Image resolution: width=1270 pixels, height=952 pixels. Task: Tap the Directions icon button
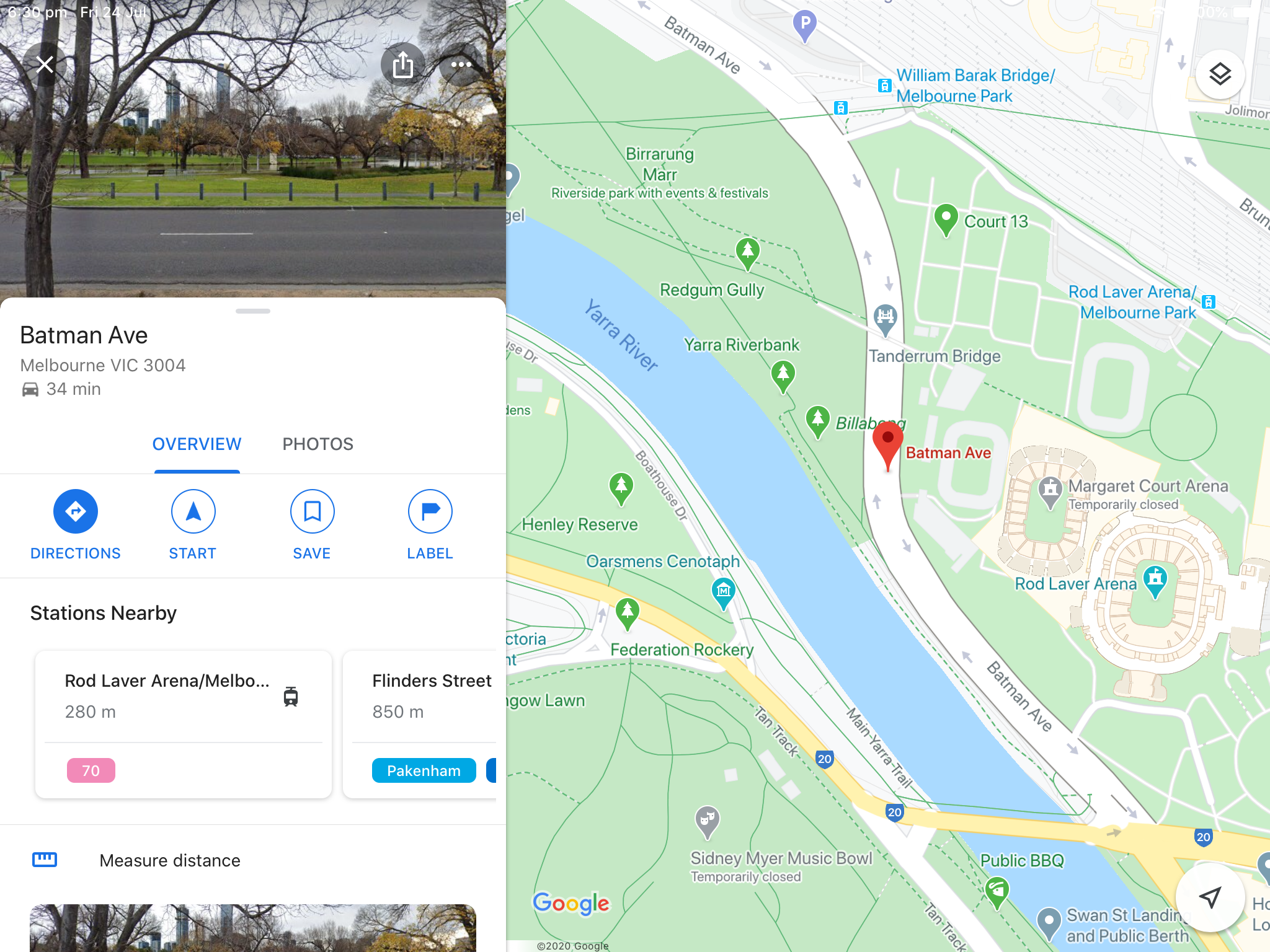point(76,511)
